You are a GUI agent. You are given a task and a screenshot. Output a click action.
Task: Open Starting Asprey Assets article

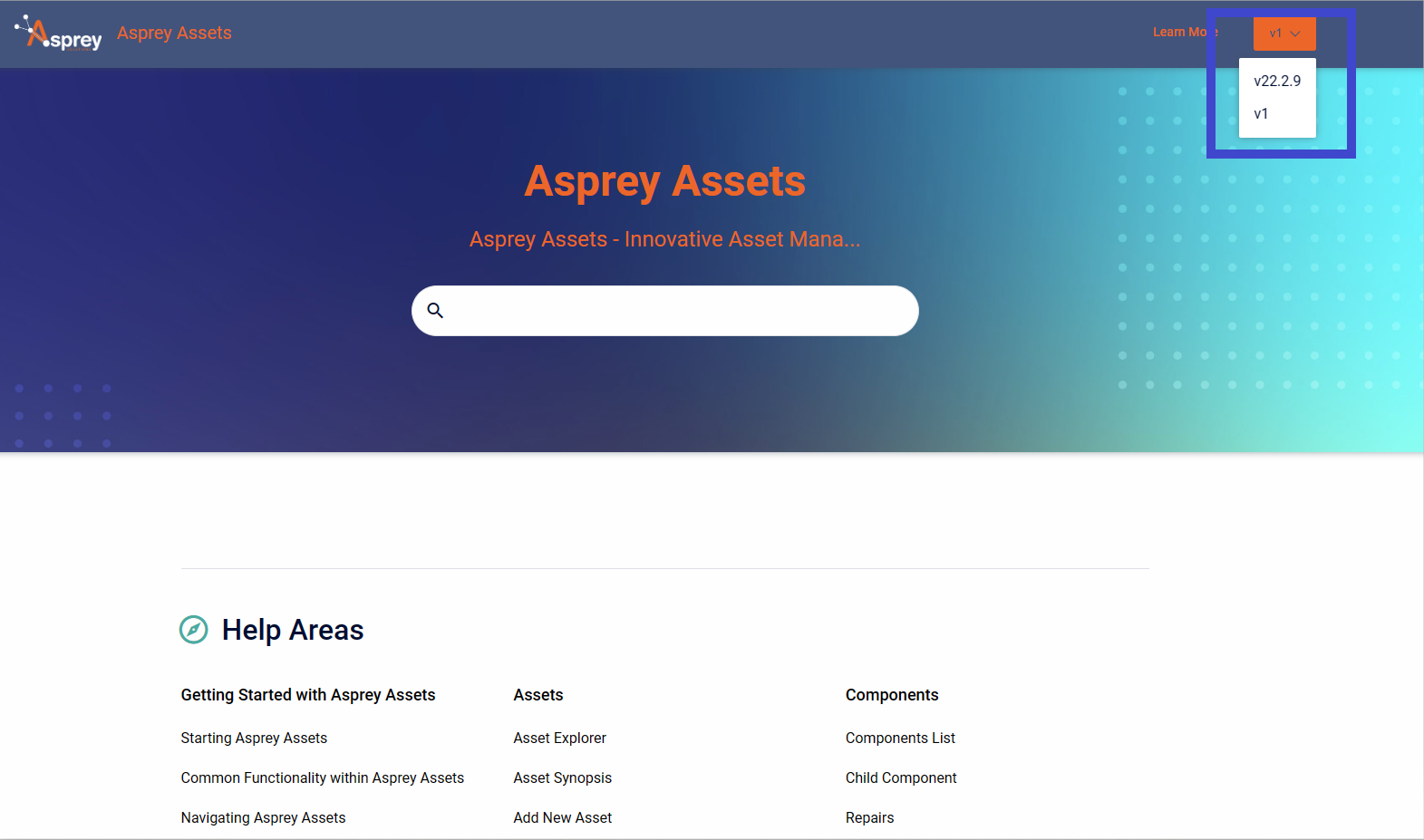coord(254,738)
